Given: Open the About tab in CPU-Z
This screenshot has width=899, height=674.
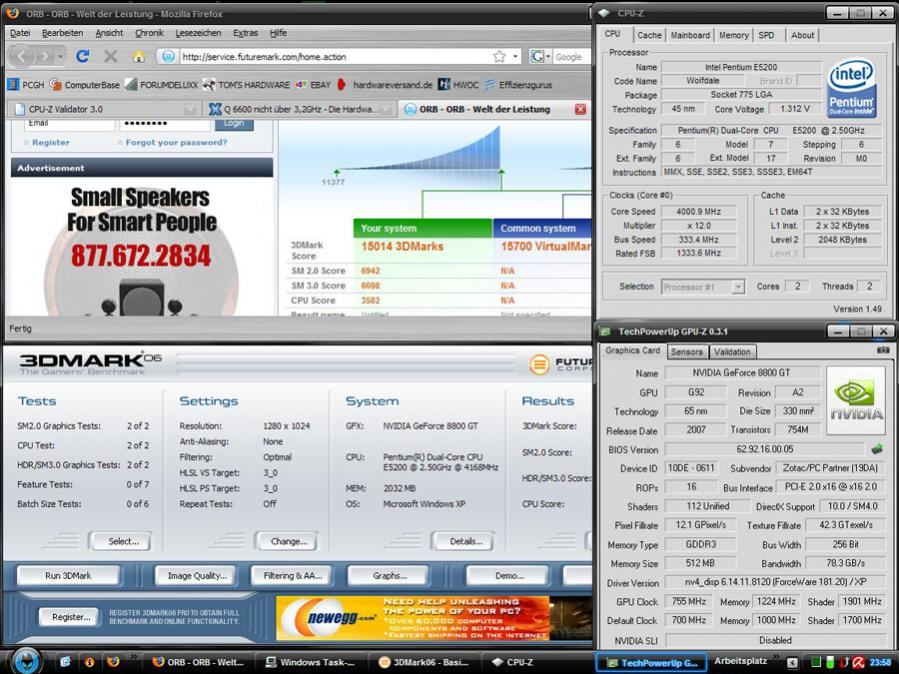Looking at the screenshot, I should click(802, 35).
